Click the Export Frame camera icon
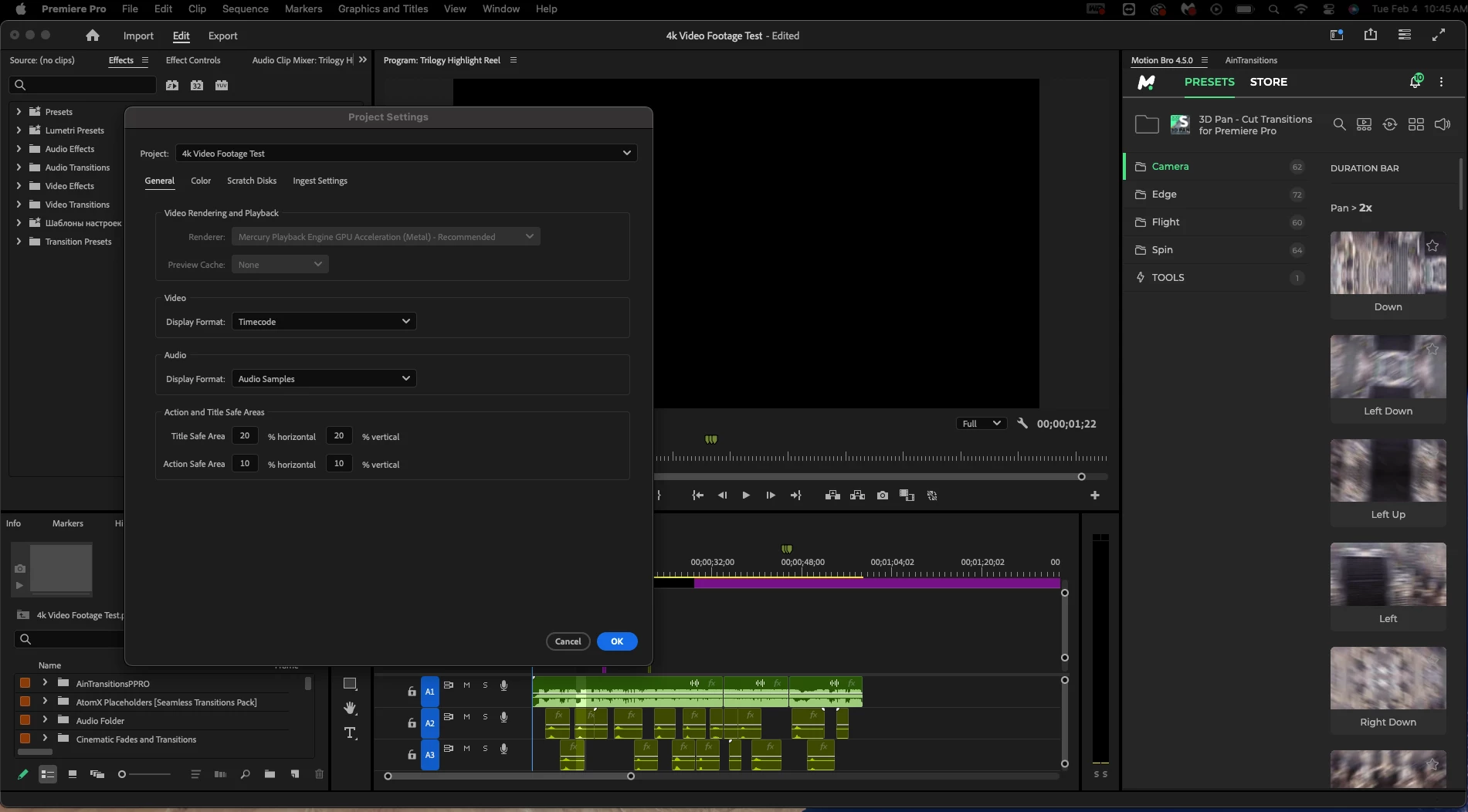 tap(883, 496)
